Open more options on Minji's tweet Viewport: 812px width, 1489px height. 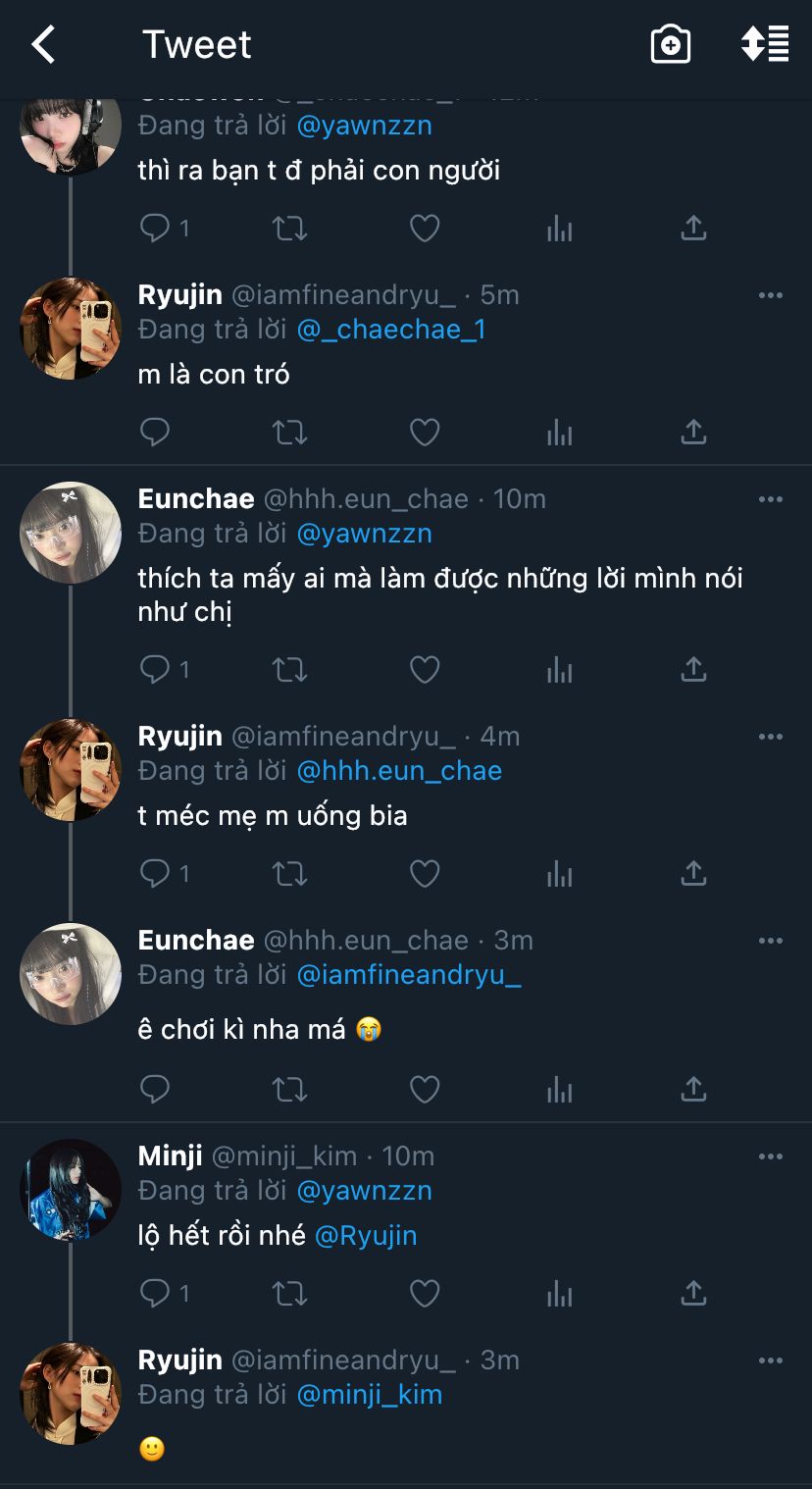click(x=771, y=1156)
